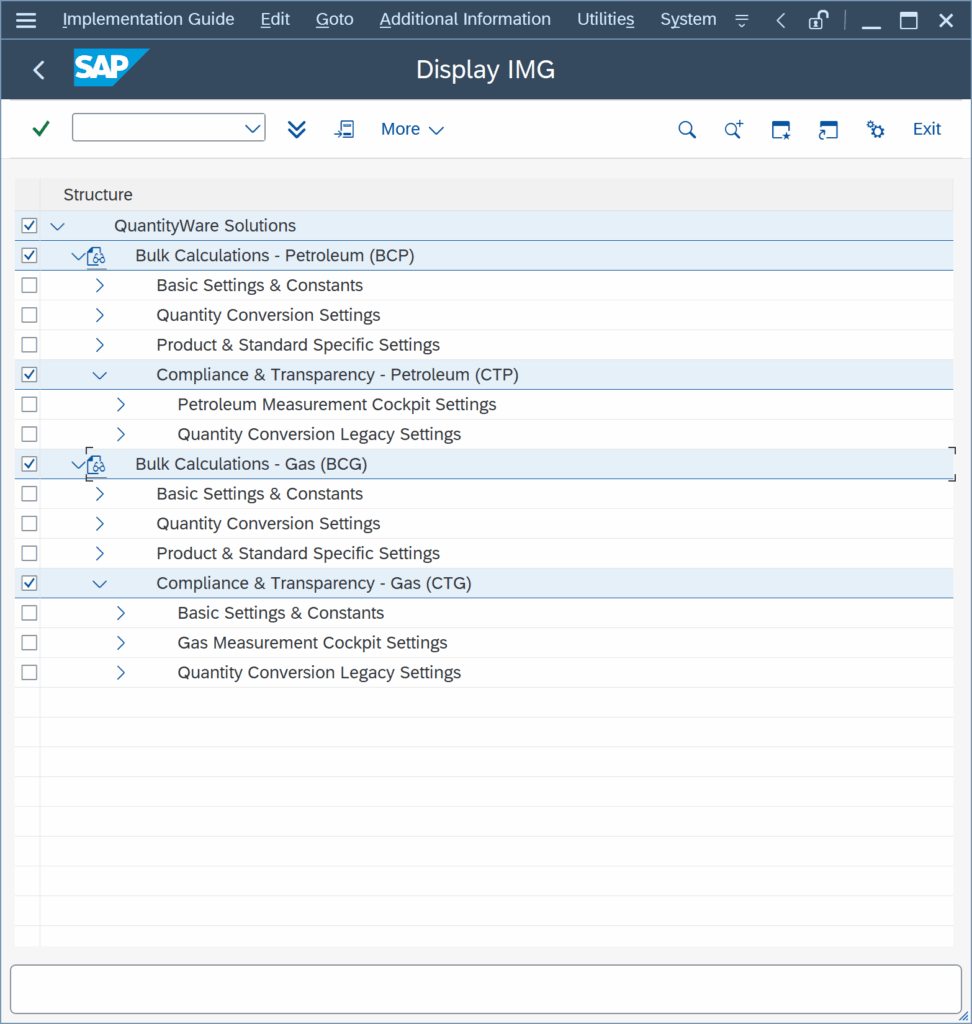
Task: Click the Search Next magnifier-plus icon
Action: click(733, 129)
